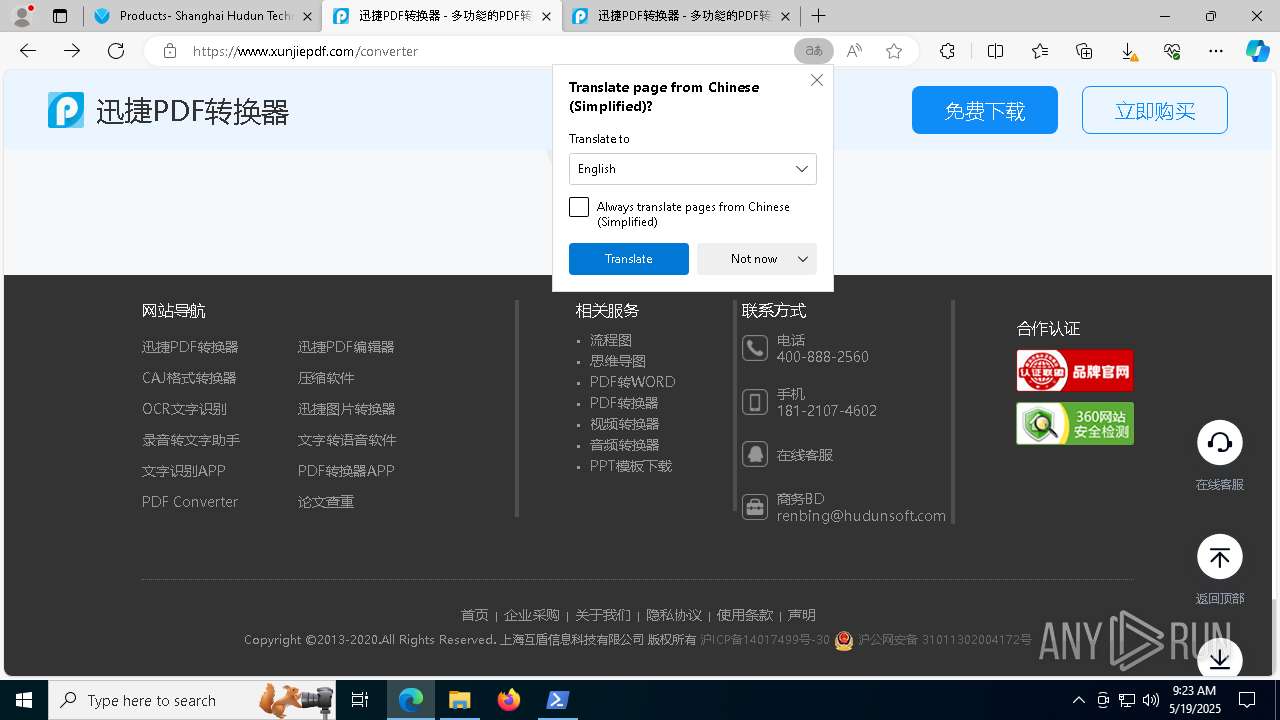Open Task View on the taskbar
The image size is (1280, 720).
(360, 700)
